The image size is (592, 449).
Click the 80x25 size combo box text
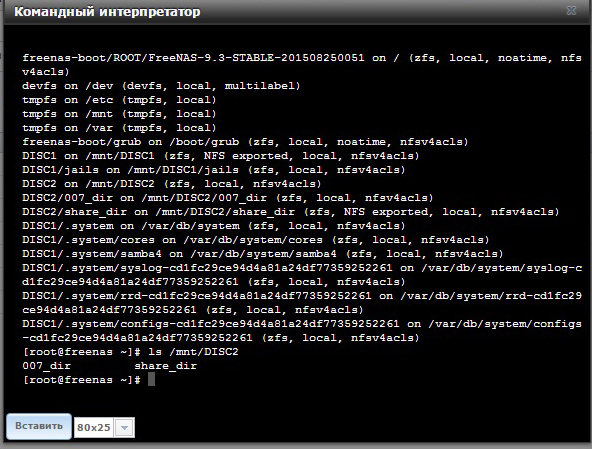pos(94,427)
